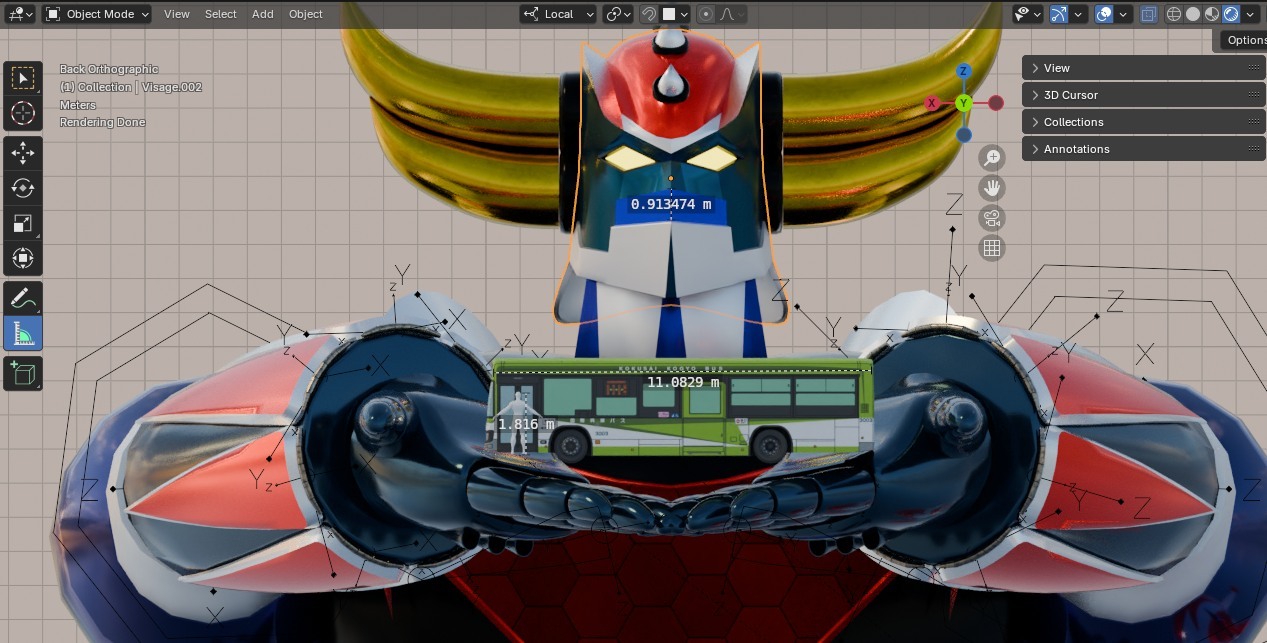This screenshot has height=643, width=1267.
Task: Click the hand pan view icon
Action: pos(992,188)
